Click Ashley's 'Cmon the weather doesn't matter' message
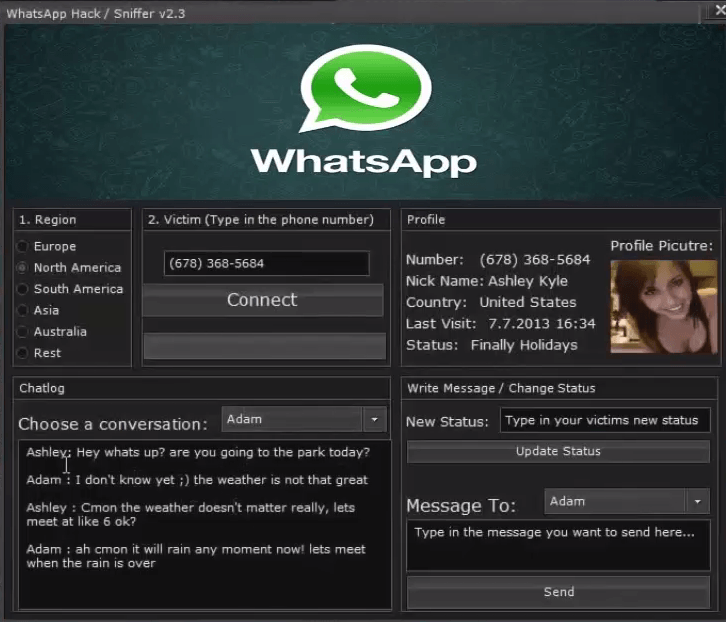The height and width of the screenshot is (622, 726). point(191,514)
